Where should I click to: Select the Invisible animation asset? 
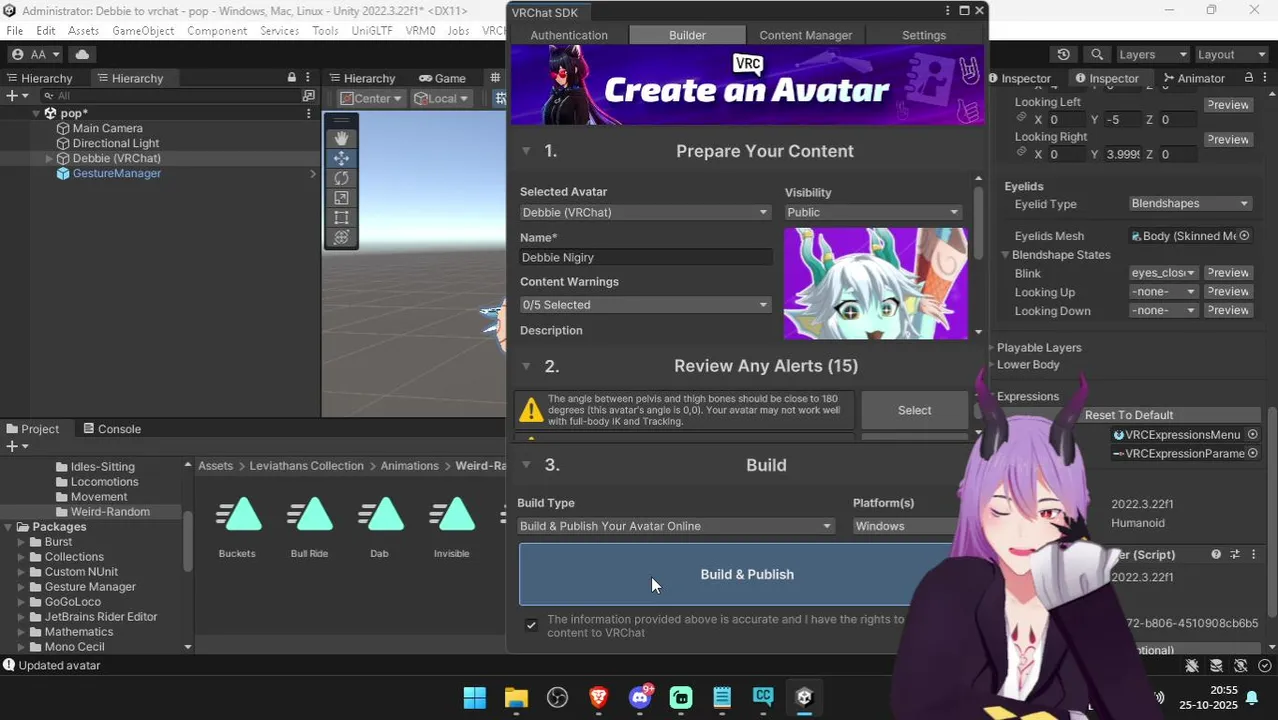452,527
